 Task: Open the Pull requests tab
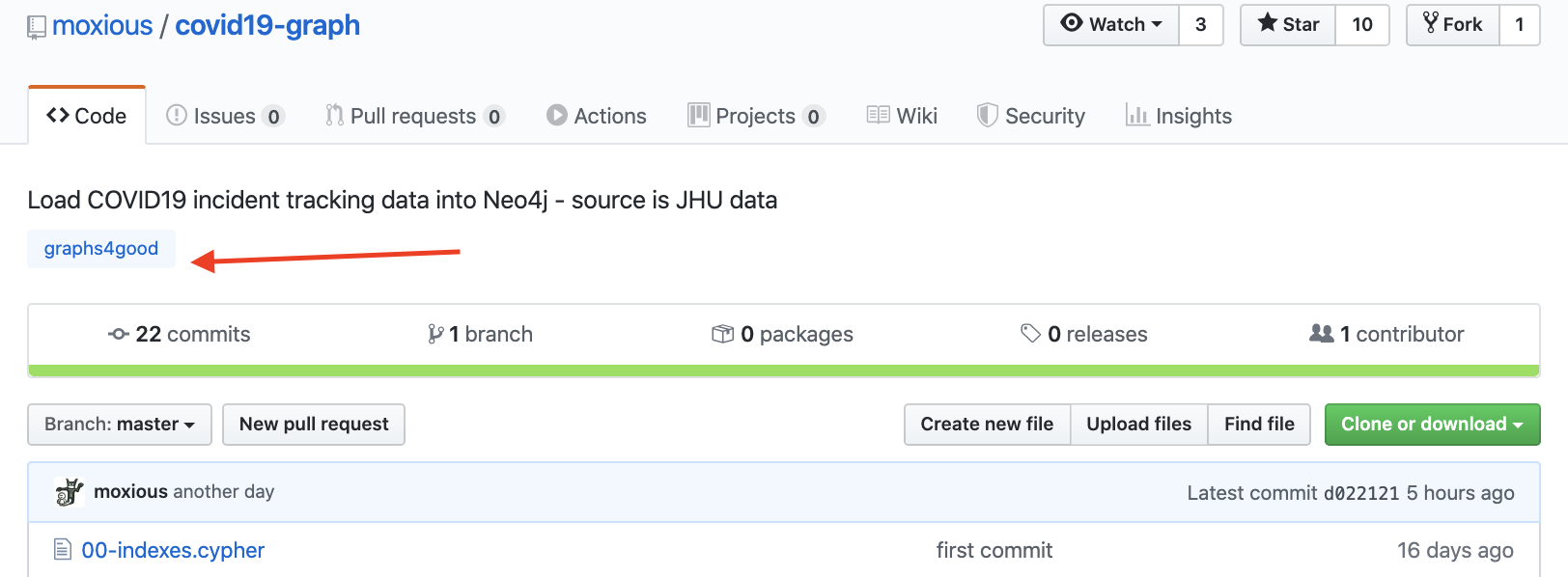pyautogui.click(x=415, y=116)
